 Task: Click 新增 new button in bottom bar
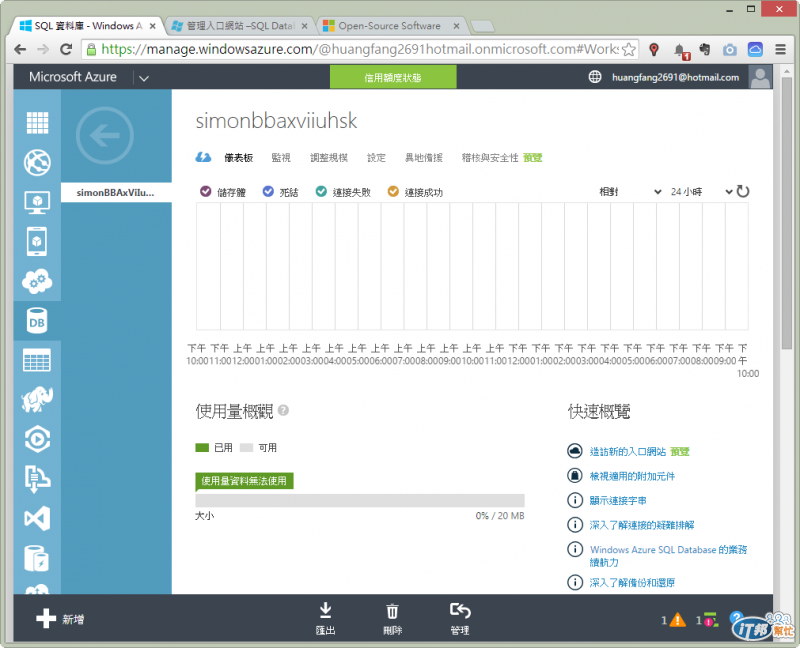[60, 619]
